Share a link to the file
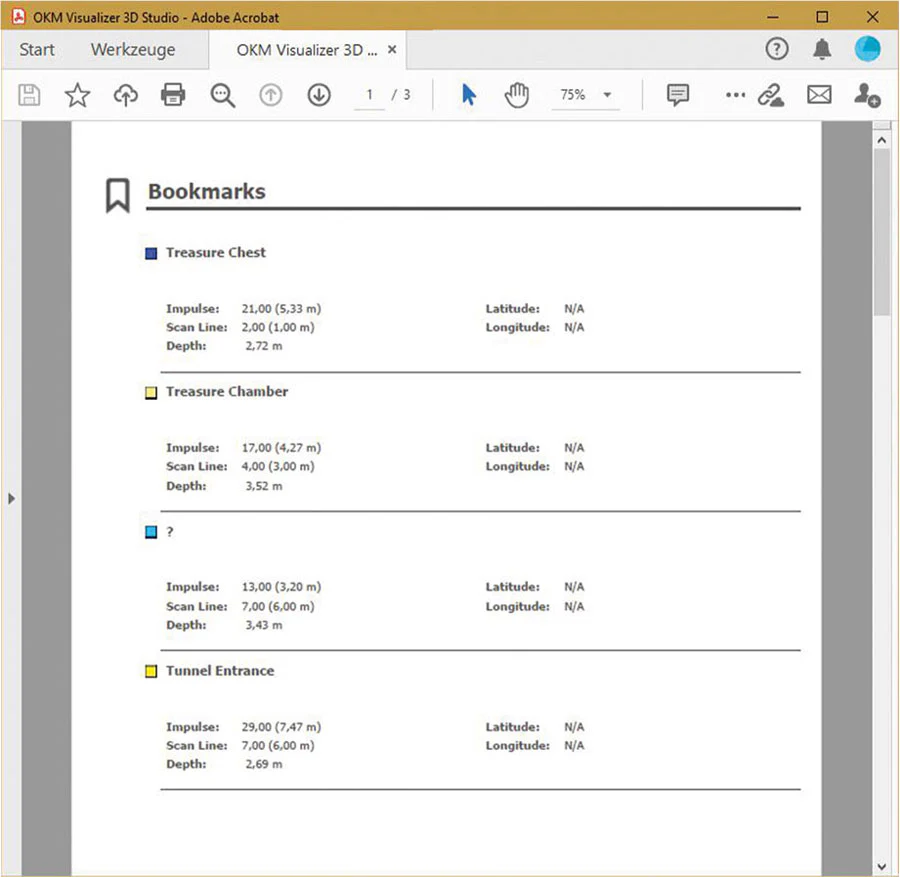This screenshot has width=900, height=877. [x=770, y=95]
